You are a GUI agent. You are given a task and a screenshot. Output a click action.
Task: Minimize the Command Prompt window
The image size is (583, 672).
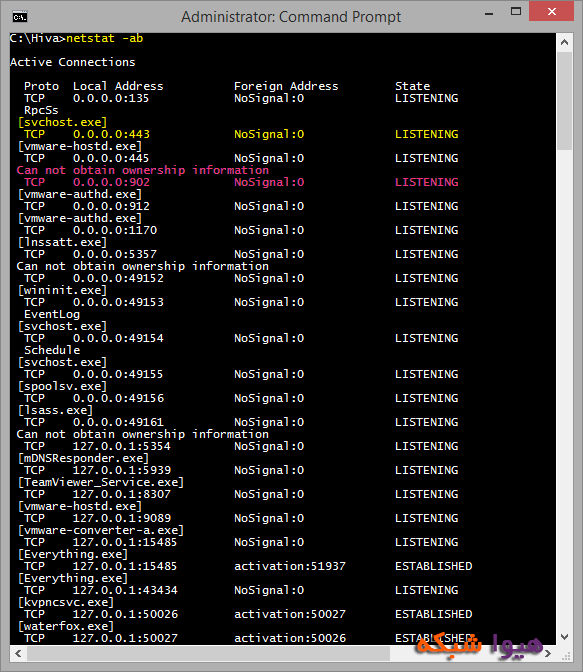tap(489, 14)
